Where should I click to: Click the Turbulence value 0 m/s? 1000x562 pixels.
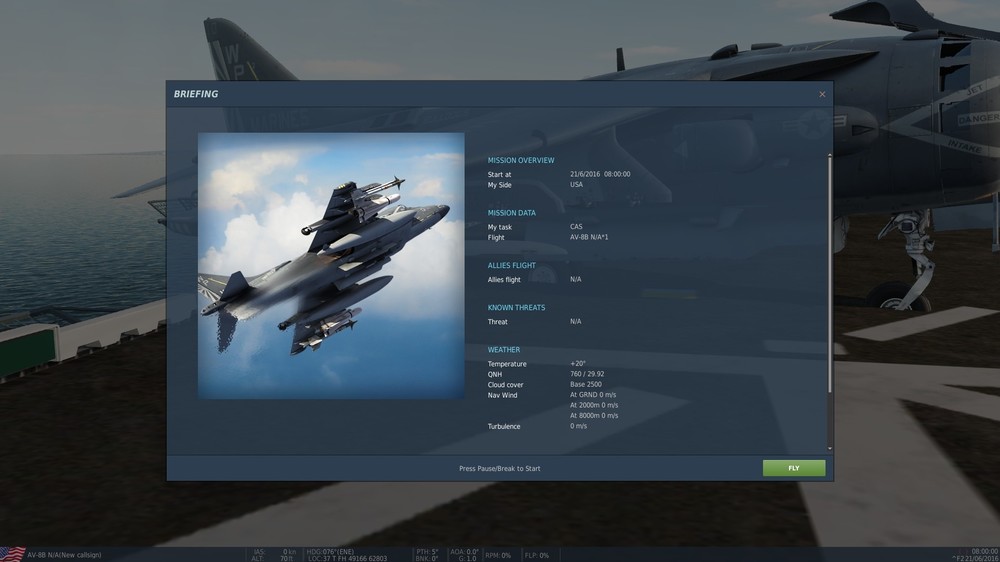pyautogui.click(x=578, y=426)
